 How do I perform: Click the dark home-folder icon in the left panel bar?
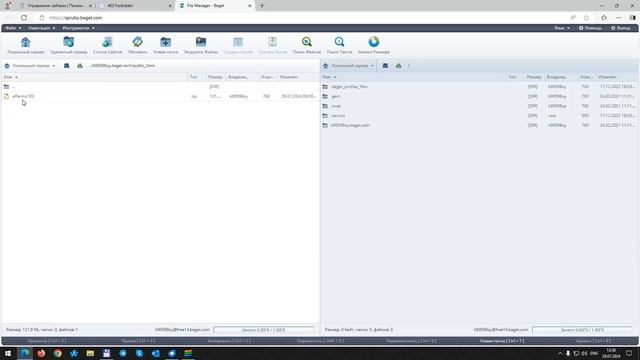(x=67, y=66)
